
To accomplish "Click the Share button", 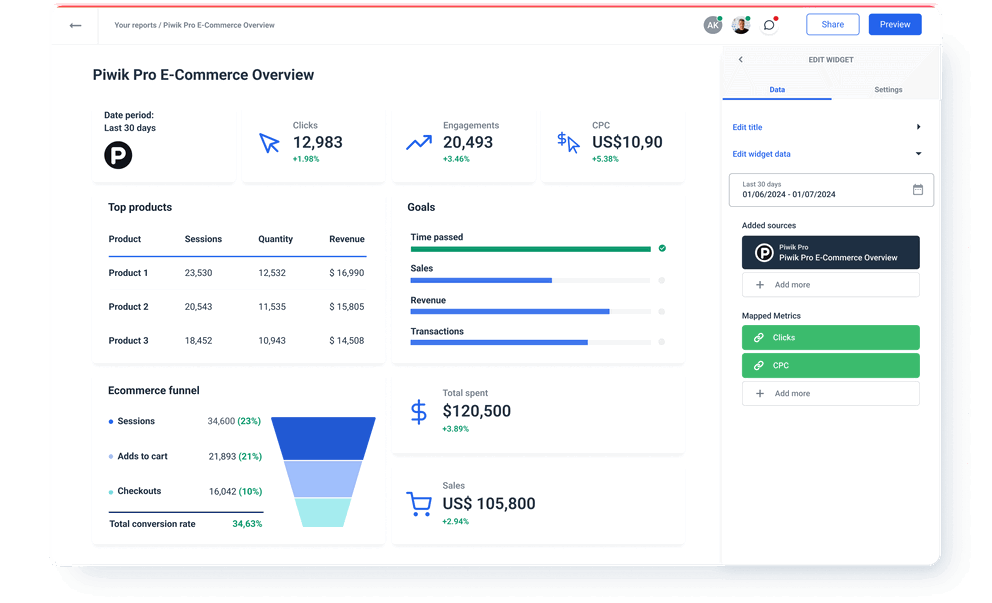I will [x=832, y=23].
